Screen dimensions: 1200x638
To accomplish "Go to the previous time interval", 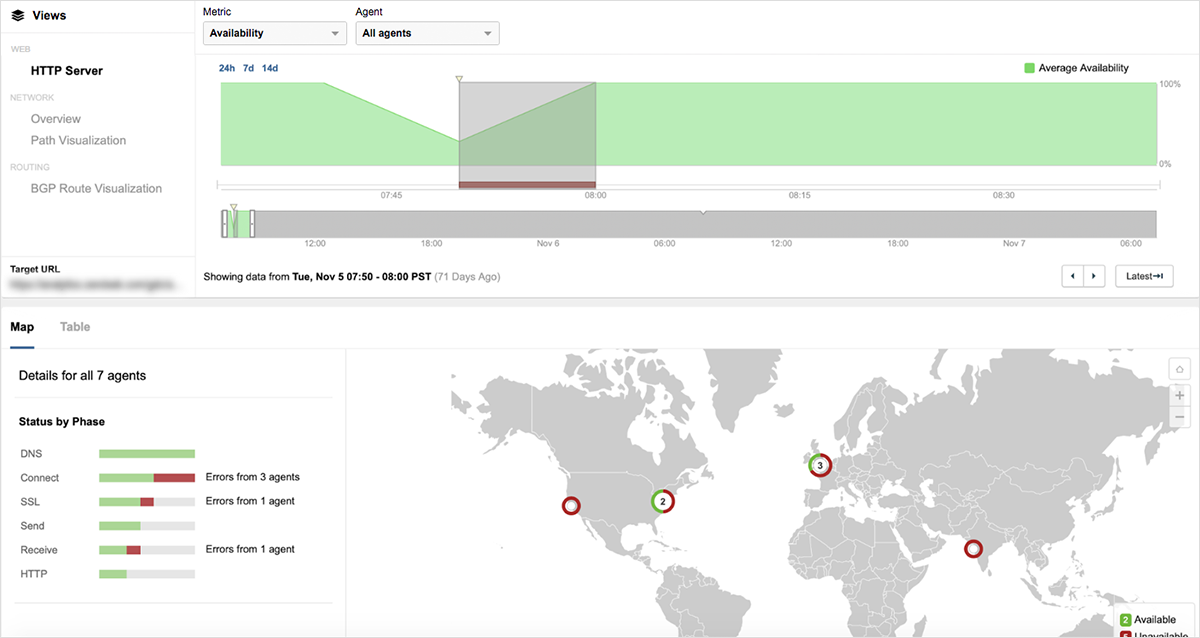I will pyautogui.click(x=1072, y=276).
